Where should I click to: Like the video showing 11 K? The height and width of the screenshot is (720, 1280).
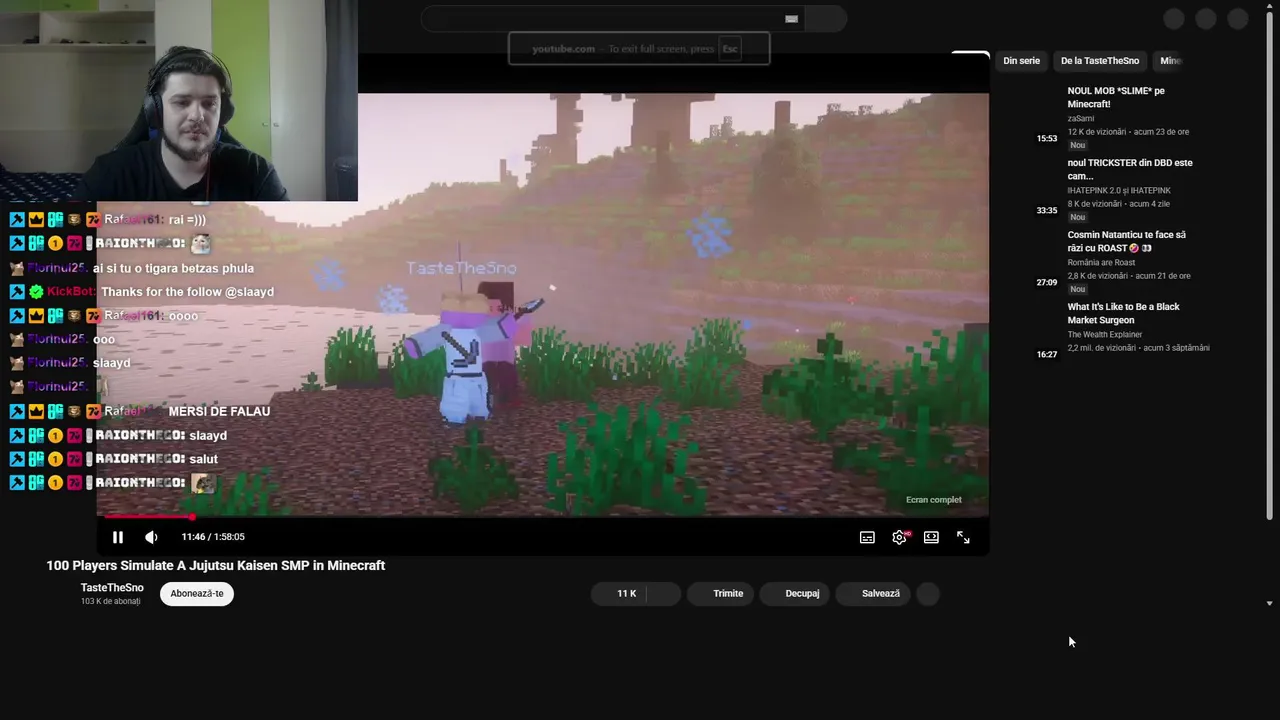point(619,593)
